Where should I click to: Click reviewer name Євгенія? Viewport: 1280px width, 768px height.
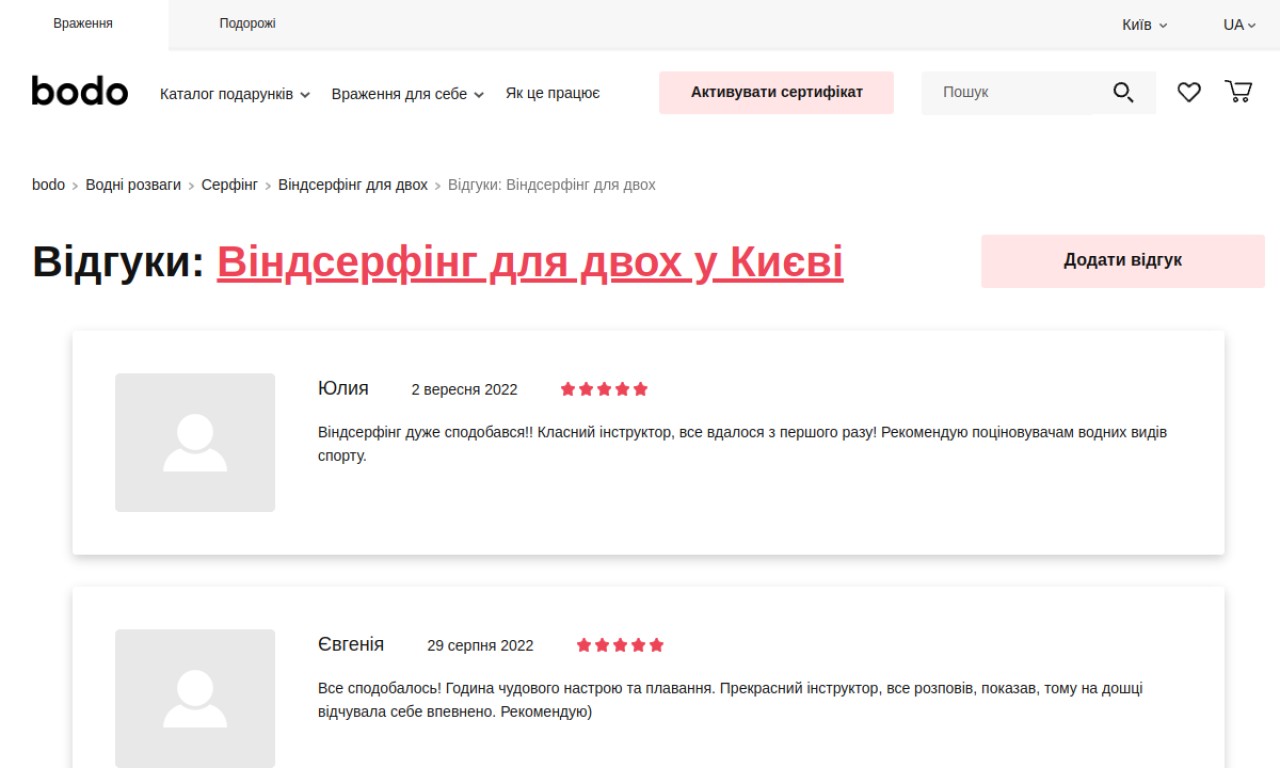(x=351, y=645)
